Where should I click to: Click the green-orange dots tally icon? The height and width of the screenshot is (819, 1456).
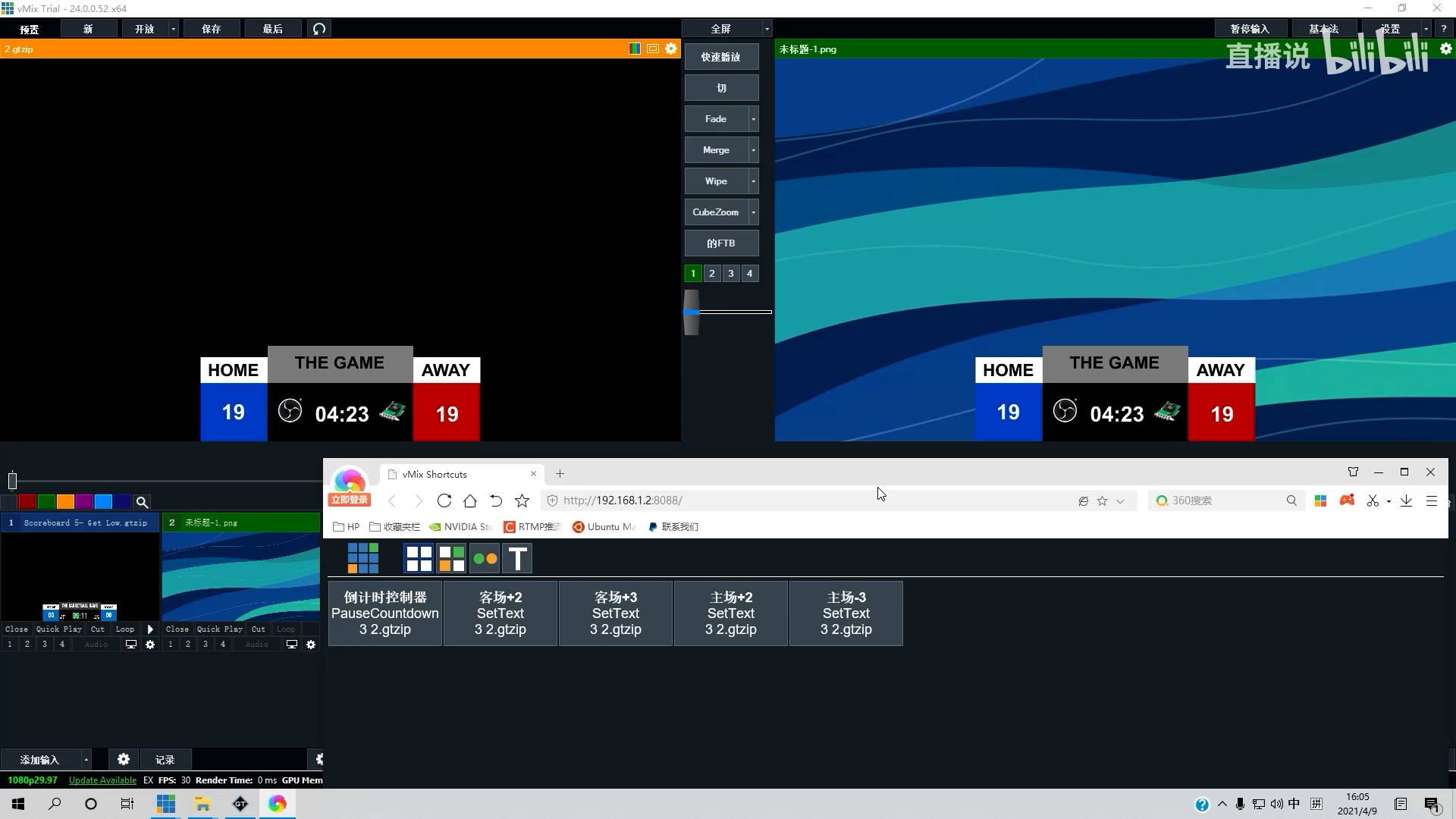[485, 559]
